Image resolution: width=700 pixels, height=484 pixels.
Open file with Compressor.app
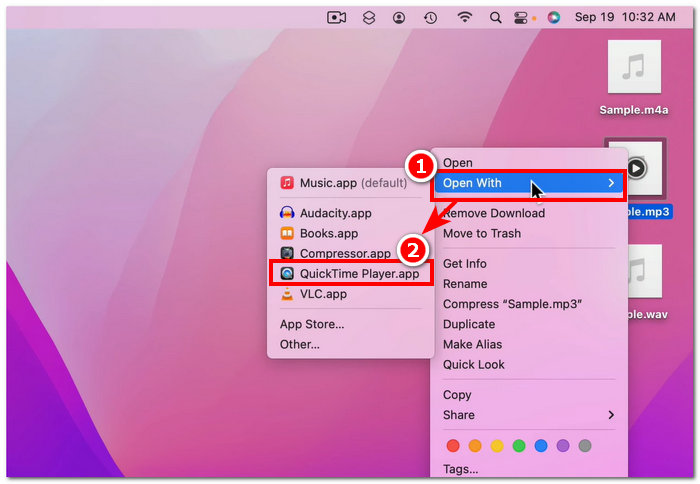[344, 254]
